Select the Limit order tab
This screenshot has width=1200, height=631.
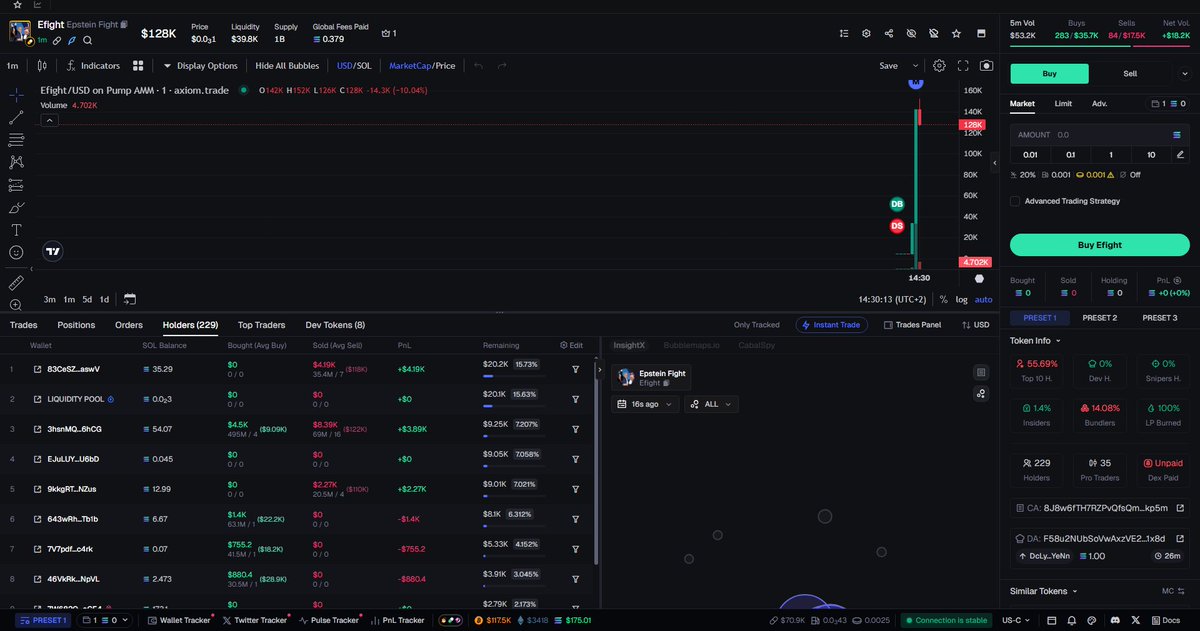pos(1063,103)
